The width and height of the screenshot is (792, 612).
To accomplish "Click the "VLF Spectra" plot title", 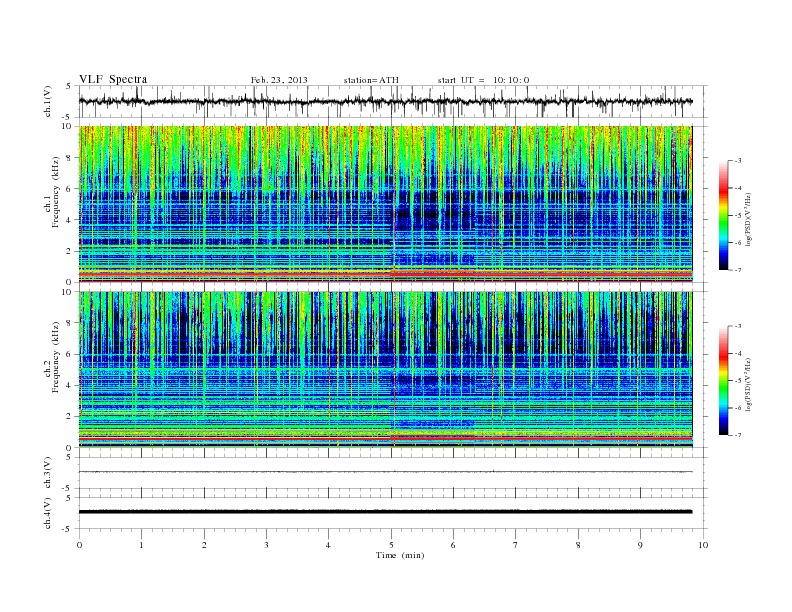I will click(113, 79).
